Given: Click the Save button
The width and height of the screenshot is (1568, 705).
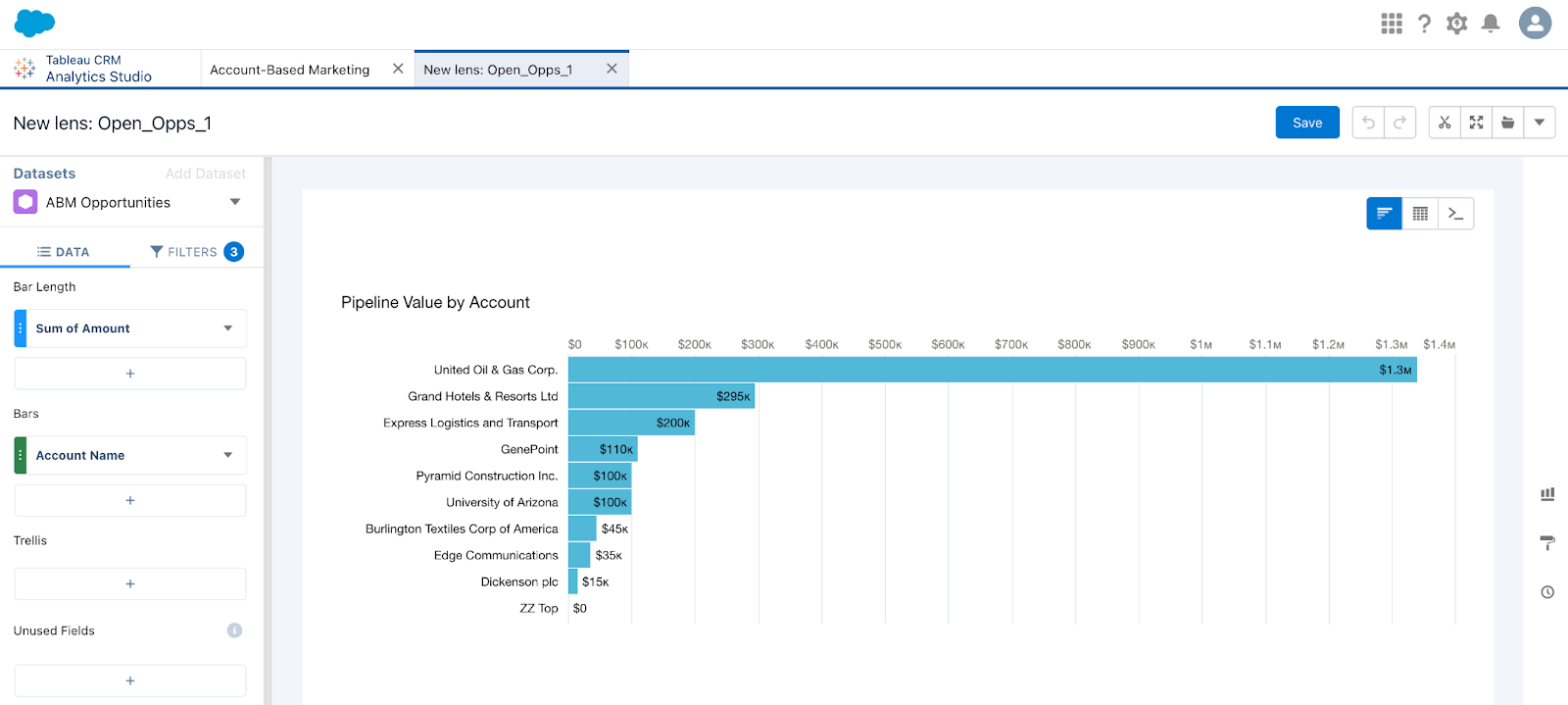Looking at the screenshot, I should 1307,123.
